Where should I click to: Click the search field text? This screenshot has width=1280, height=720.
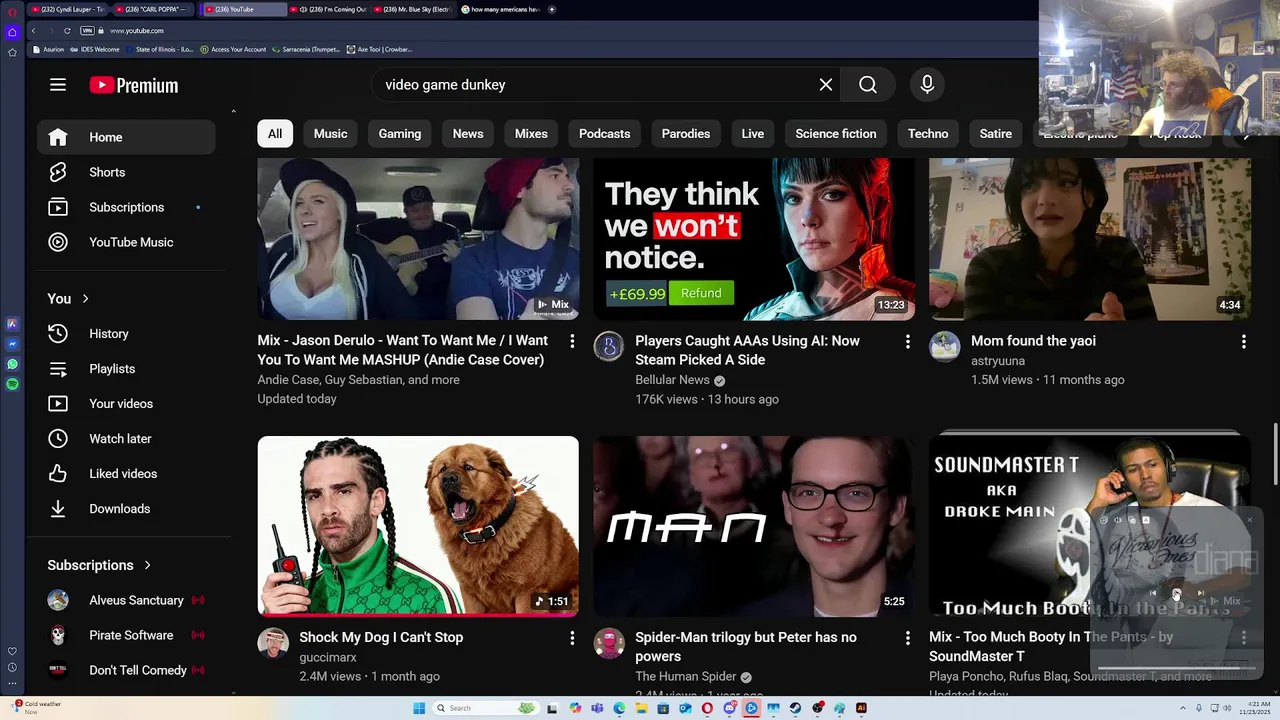point(445,85)
